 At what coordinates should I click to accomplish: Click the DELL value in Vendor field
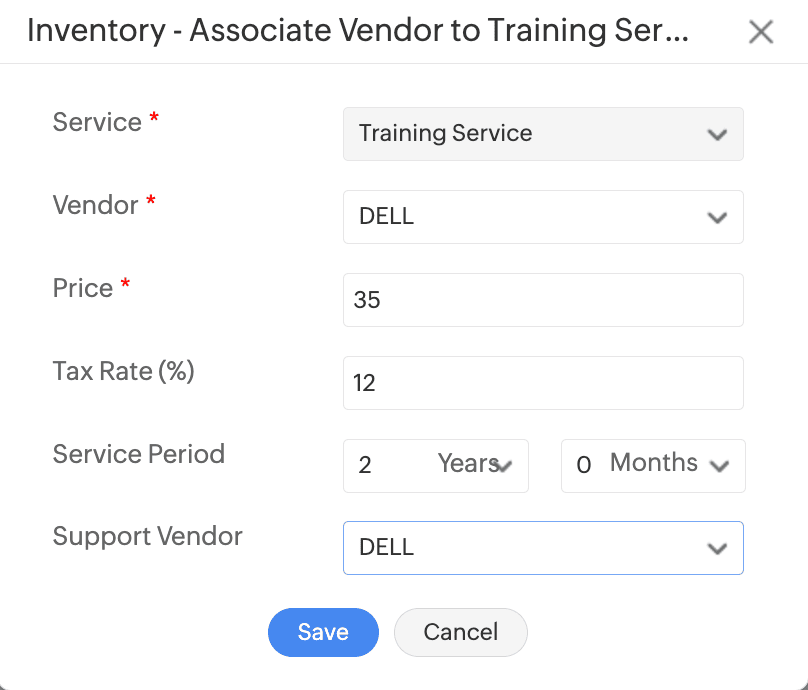pos(386,217)
